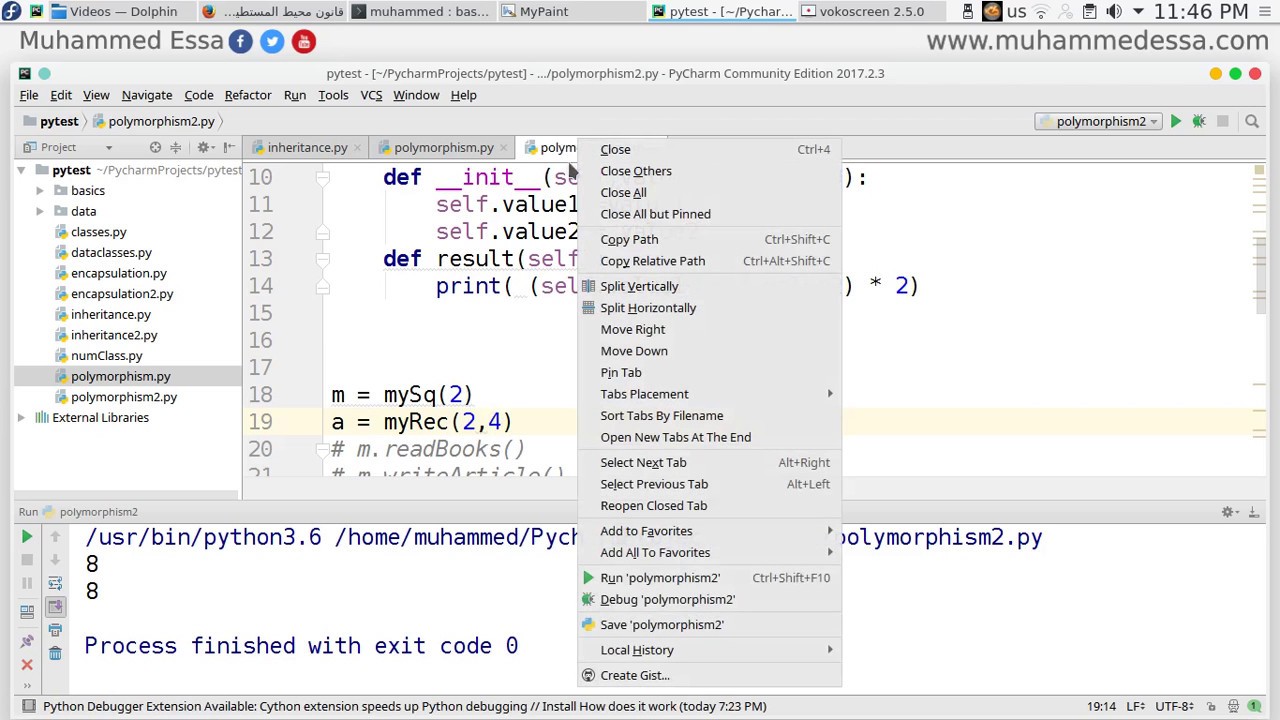1280x720 pixels.
Task: Click up the stack trace arrow
Action: coord(55,537)
